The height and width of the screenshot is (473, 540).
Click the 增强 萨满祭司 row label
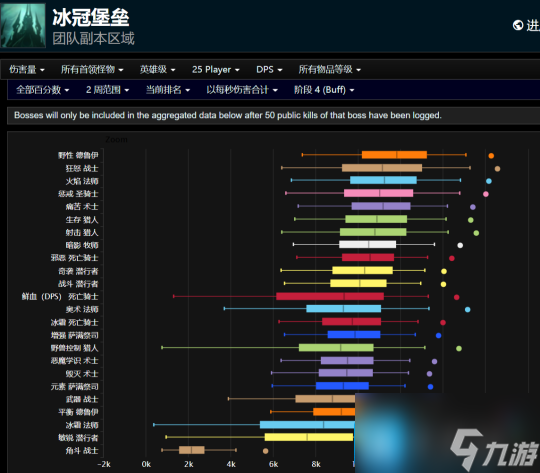pyautogui.click(x=74, y=335)
